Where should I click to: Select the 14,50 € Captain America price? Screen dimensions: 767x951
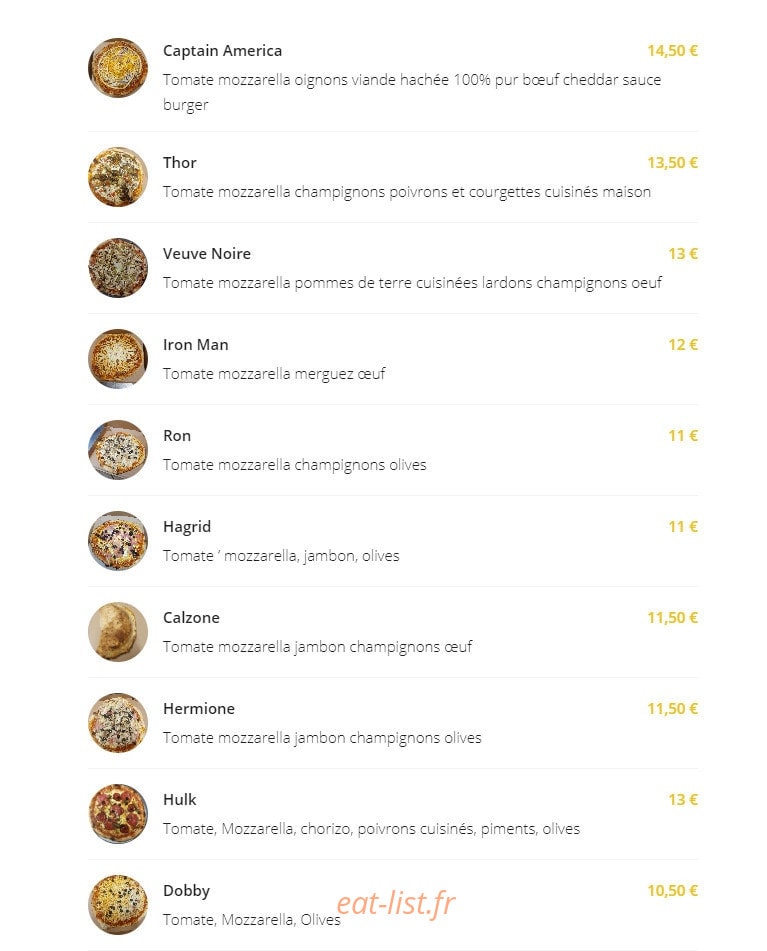click(x=672, y=50)
